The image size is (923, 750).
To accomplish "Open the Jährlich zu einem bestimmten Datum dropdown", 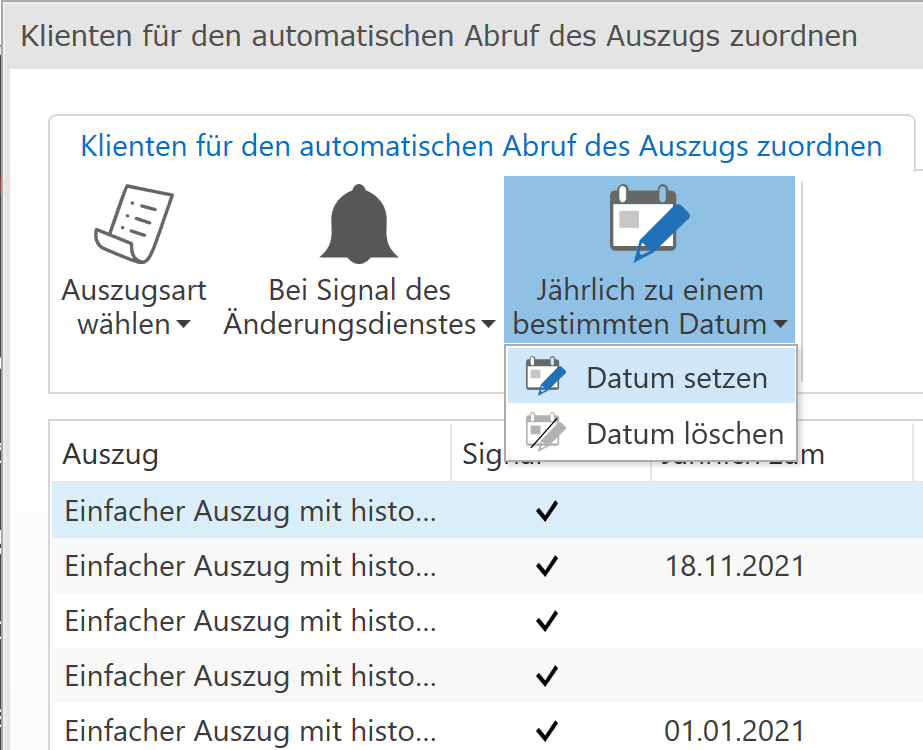I will tap(782, 324).
